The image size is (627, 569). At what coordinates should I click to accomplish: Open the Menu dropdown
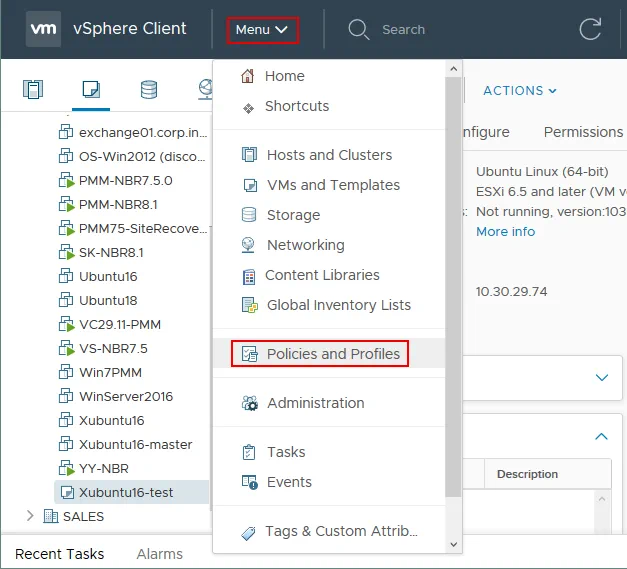tap(261, 30)
